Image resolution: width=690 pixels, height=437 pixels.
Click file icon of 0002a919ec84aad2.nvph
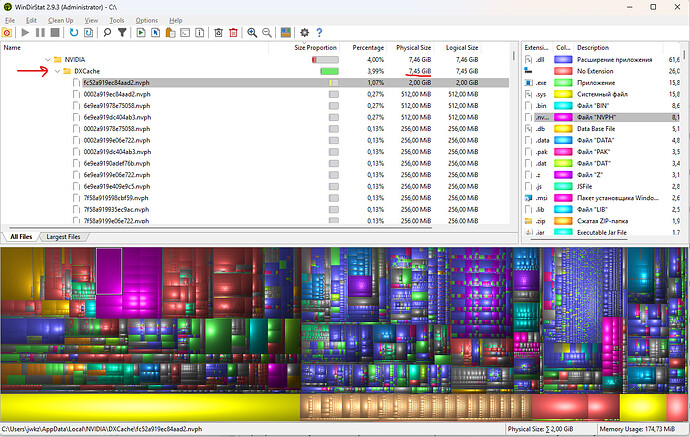76,94
